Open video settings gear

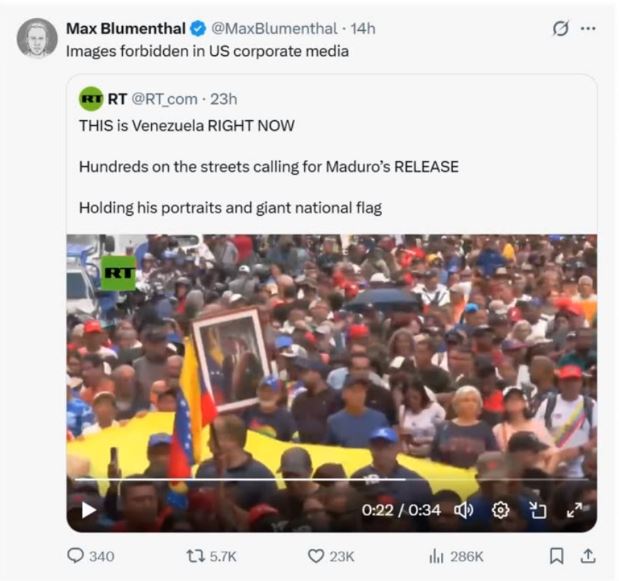pos(500,510)
